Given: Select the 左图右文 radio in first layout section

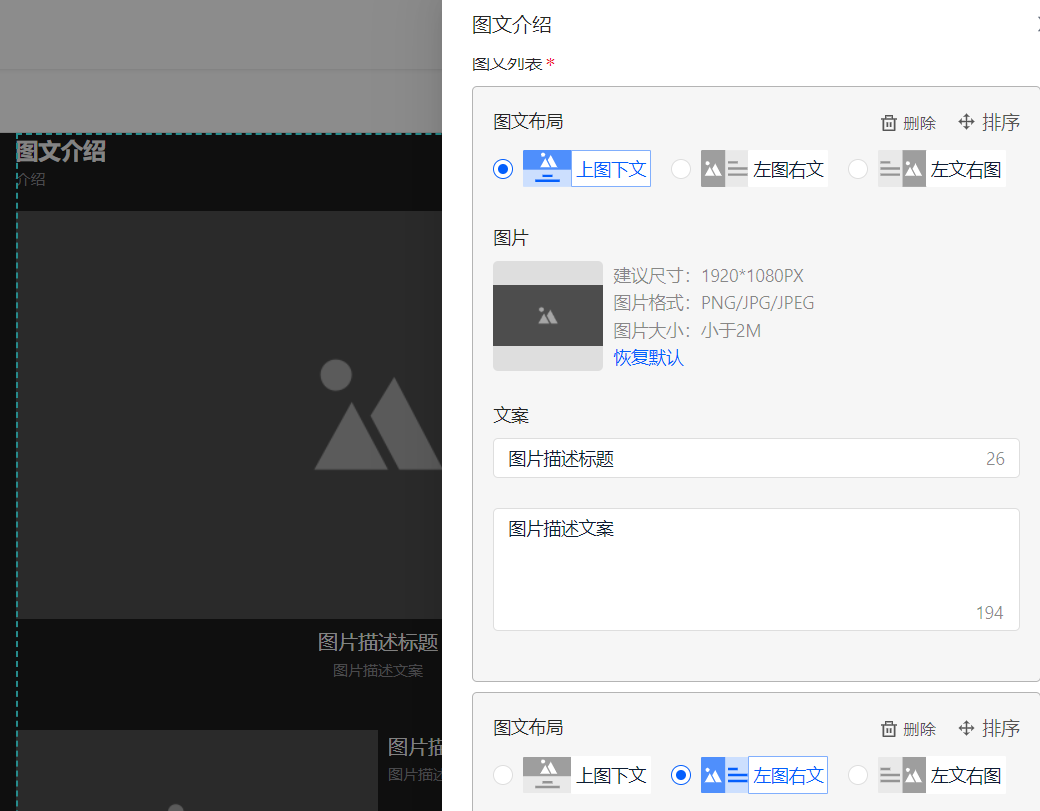Looking at the screenshot, I should pyautogui.click(x=680, y=168).
